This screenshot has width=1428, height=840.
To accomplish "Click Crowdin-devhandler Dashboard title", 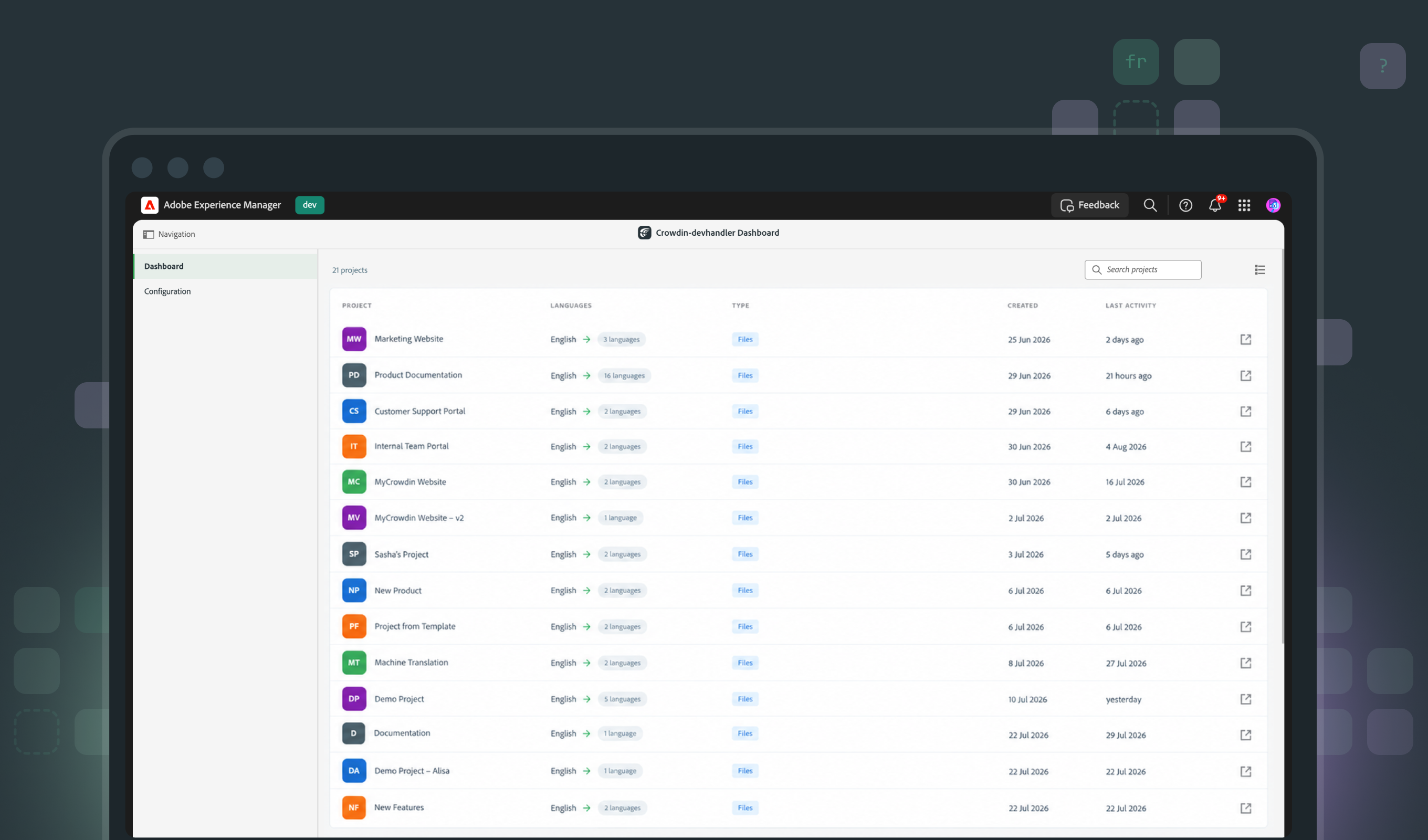I will pyautogui.click(x=717, y=233).
